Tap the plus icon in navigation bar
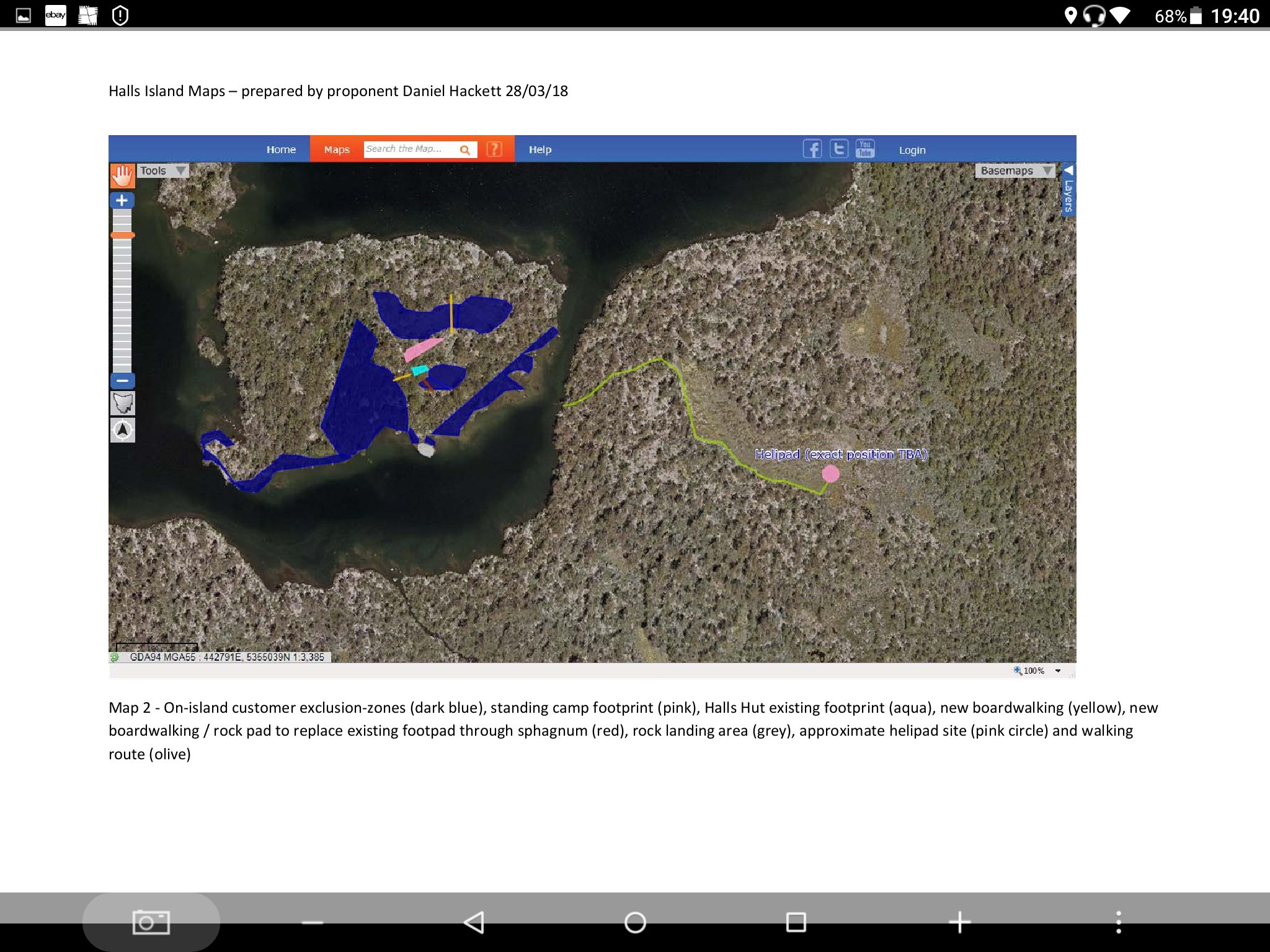 click(959, 922)
